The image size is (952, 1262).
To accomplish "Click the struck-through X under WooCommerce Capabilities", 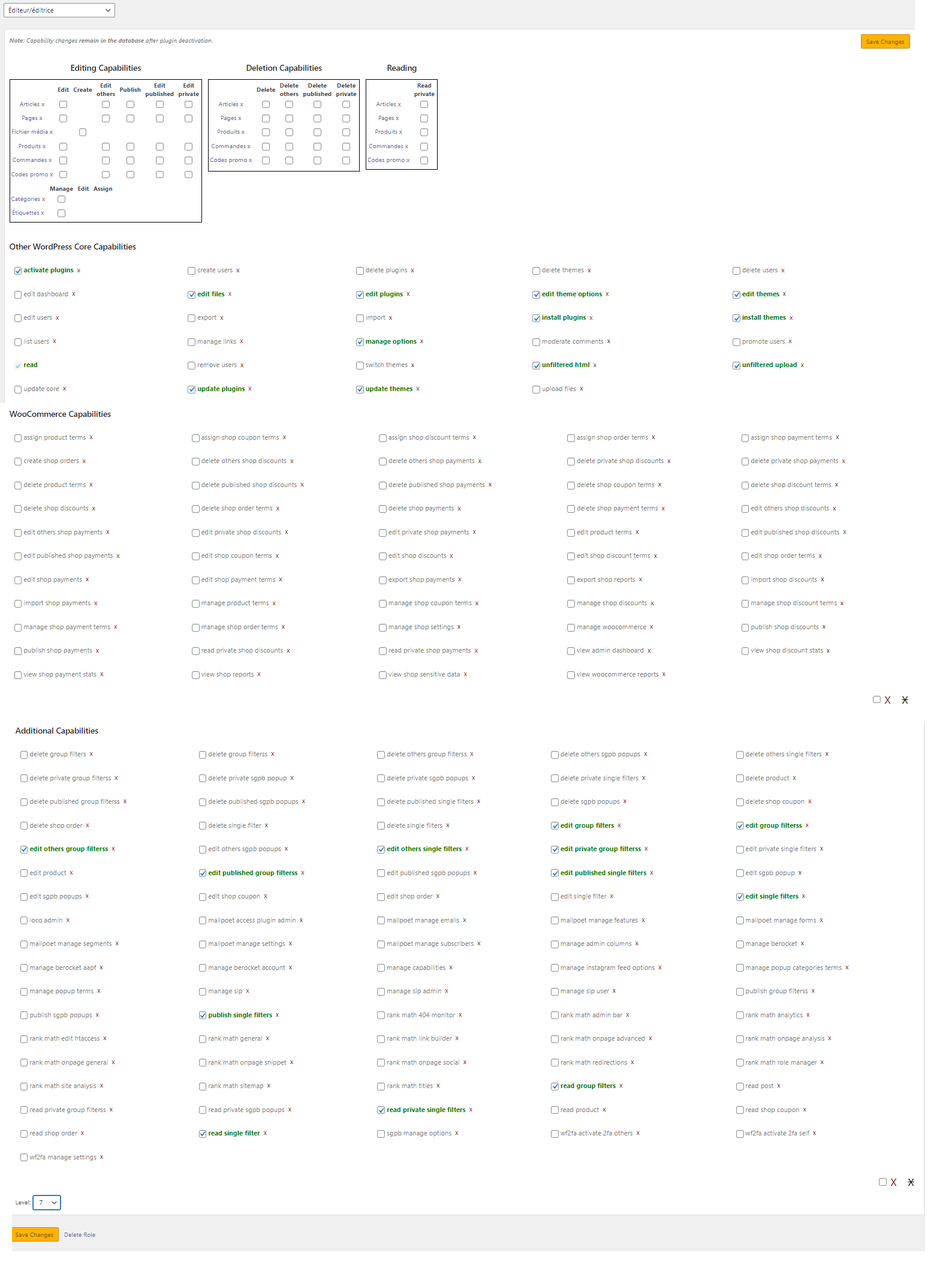I will [905, 700].
